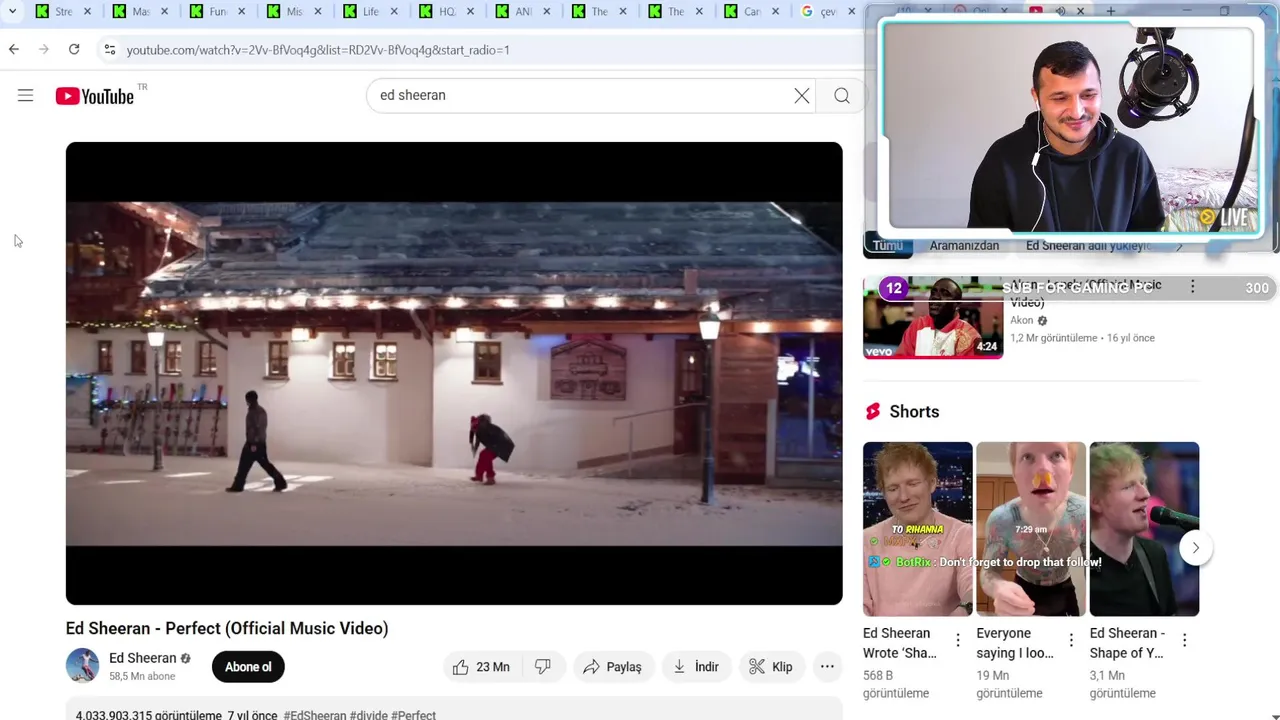The width and height of the screenshot is (1280, 720).
Task: Subscribe with the "Abone ol" button
Action: 248,667
